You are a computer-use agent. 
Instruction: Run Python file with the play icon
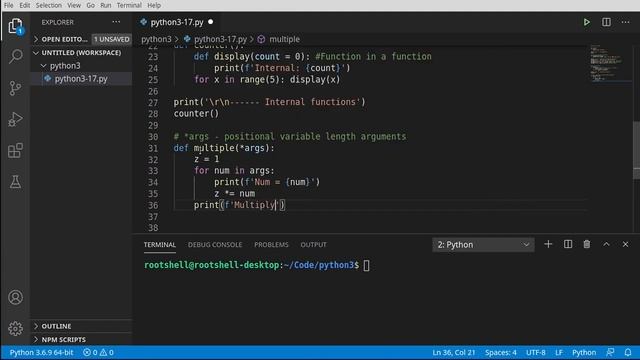(587, 22)
